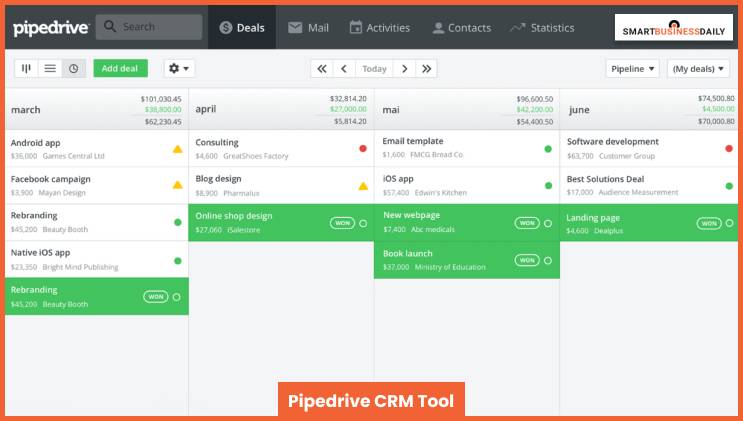Click WON badge on Book launch deal
Image resolution: width=743 pixels, height=421 pixels.
[x=527, y=260]
